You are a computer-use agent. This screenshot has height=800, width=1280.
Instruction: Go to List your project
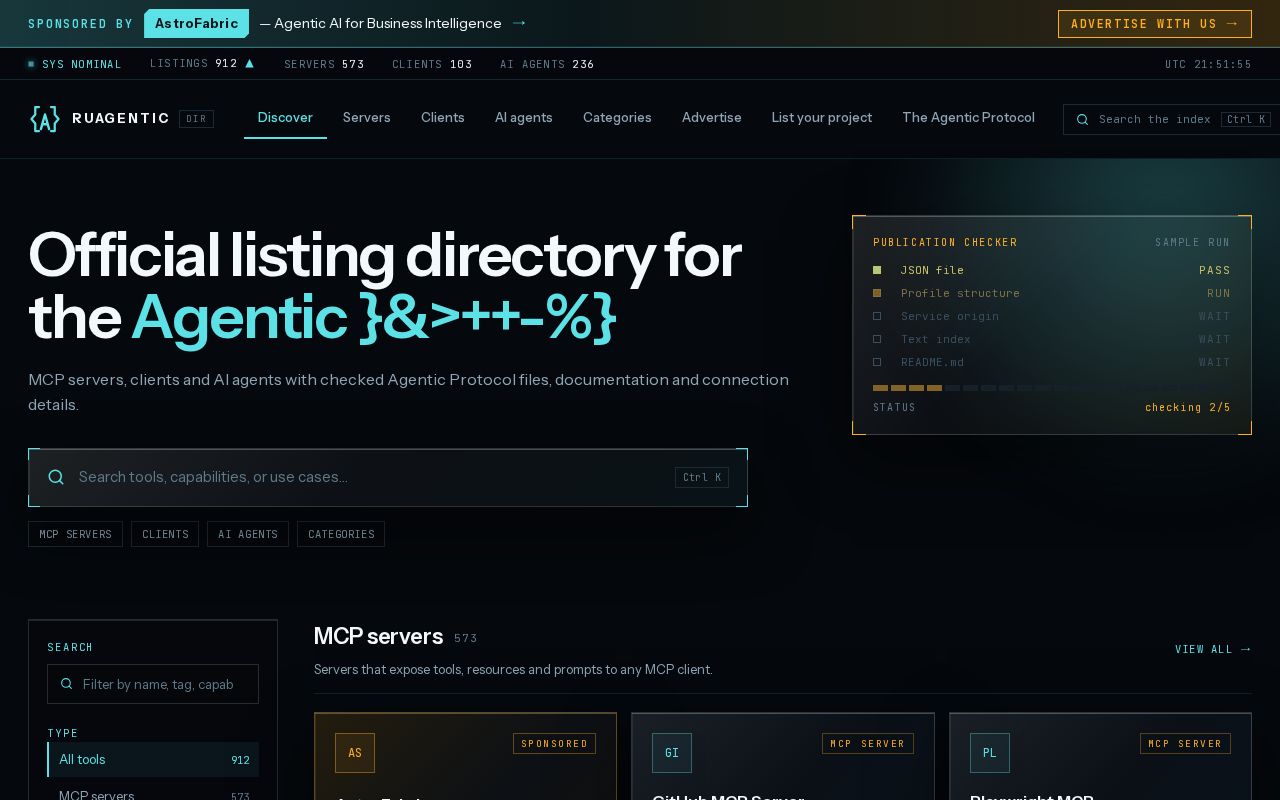click(822, 118)
